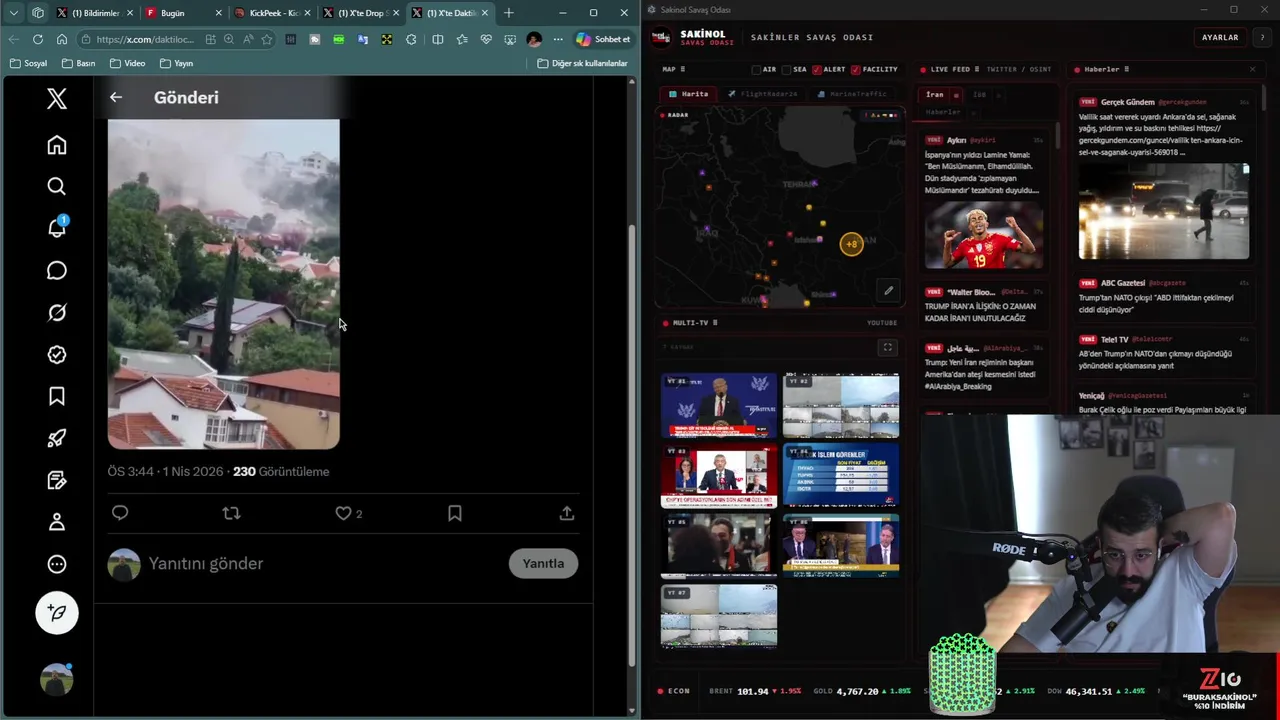Open X Profile person icon
1280x720 pixels.
tap(57, 522)
